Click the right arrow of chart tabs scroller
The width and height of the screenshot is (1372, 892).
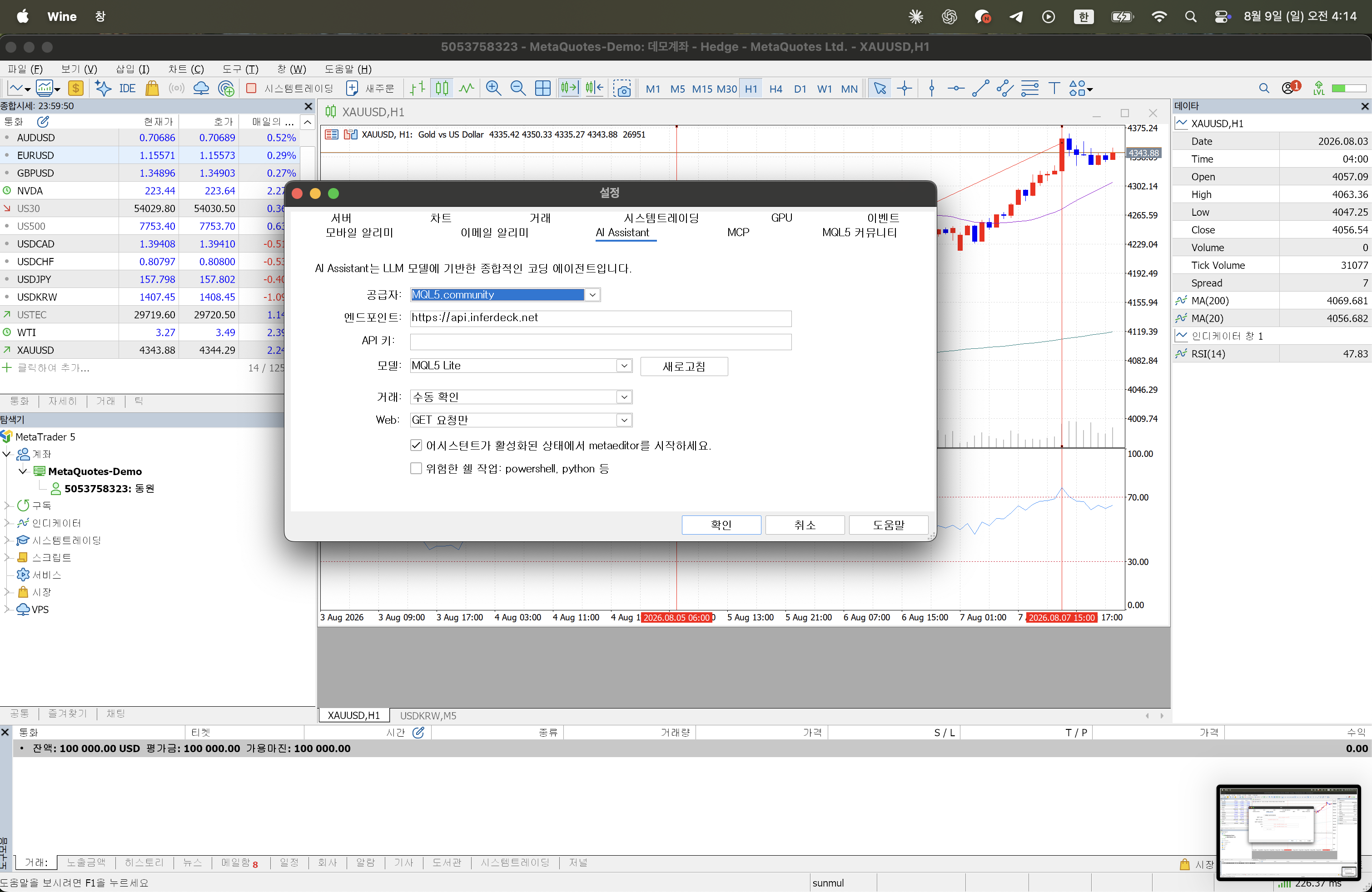[1162, 716]
